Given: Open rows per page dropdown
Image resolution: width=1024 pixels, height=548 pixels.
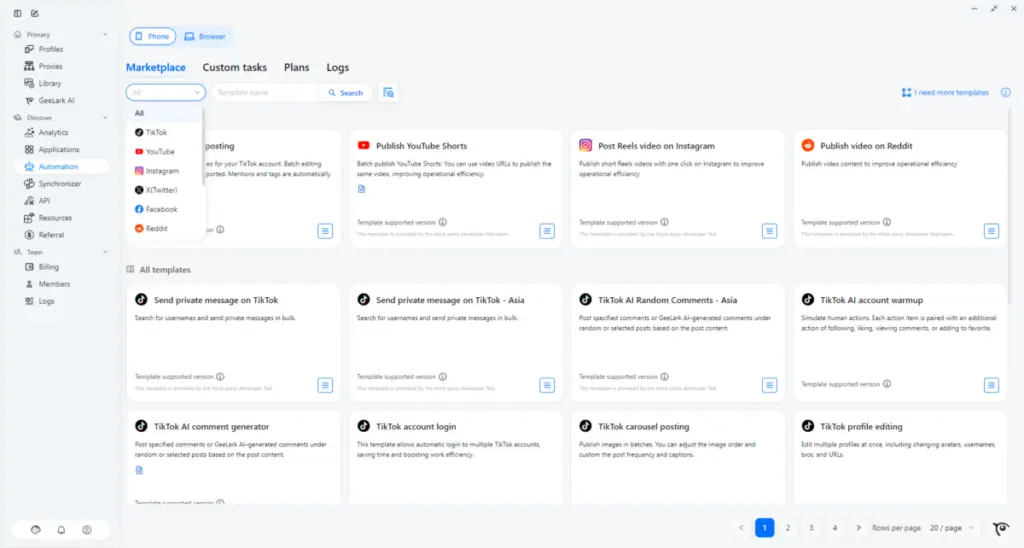Looking at the screenshot, I should click(x=950, y=528).
